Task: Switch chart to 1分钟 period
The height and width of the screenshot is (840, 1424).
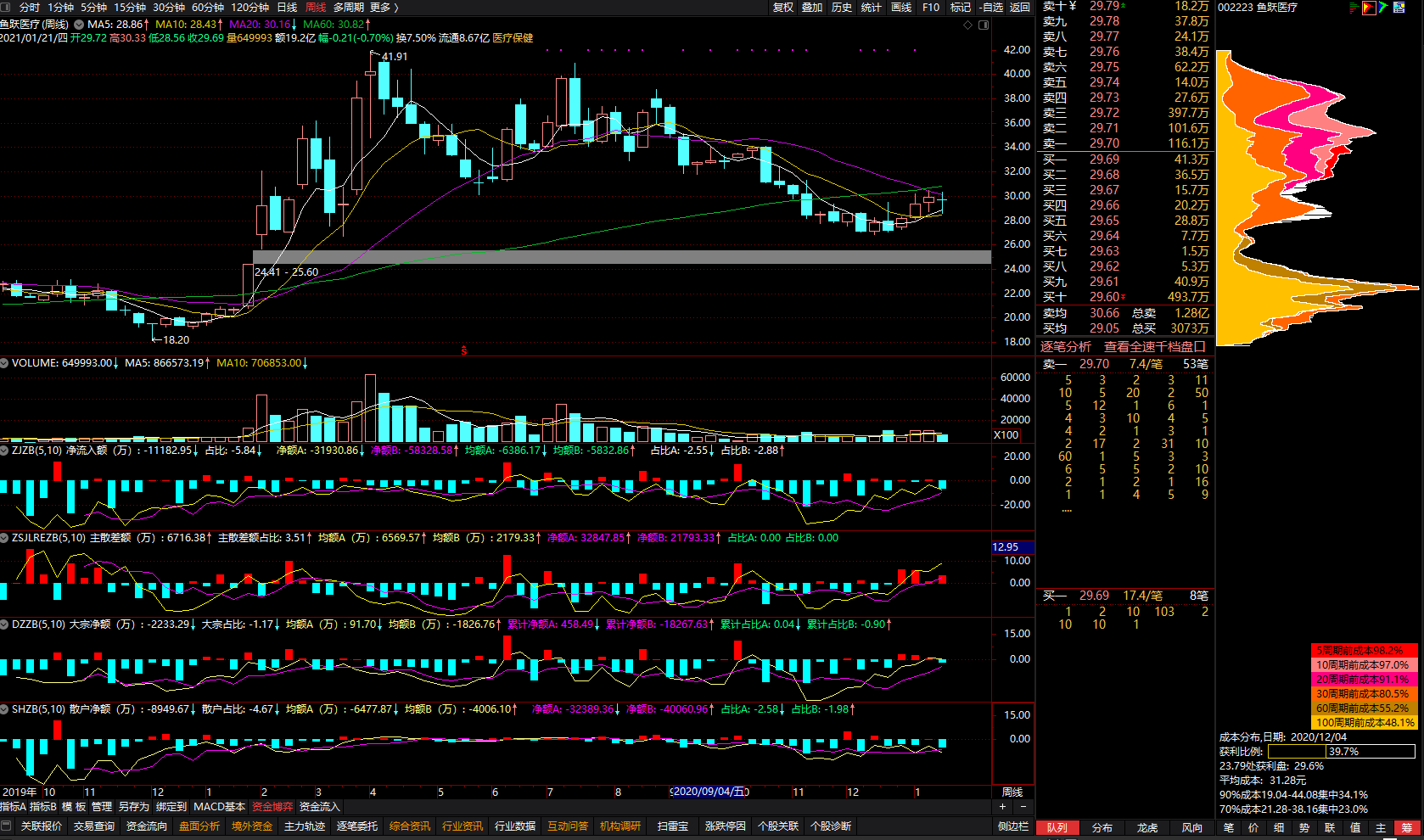Action: coord(60,8)
